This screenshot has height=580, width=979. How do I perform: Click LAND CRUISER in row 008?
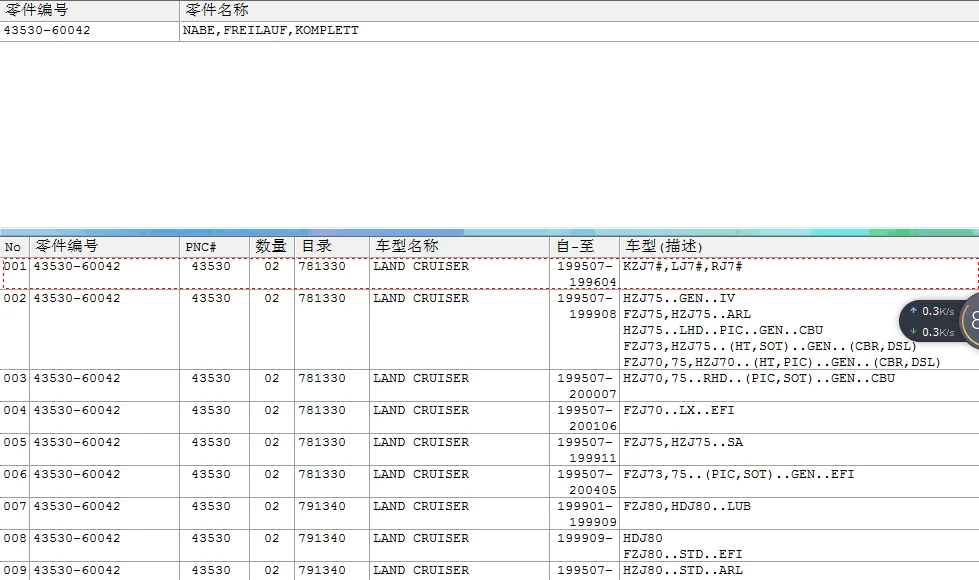point(421,538)
